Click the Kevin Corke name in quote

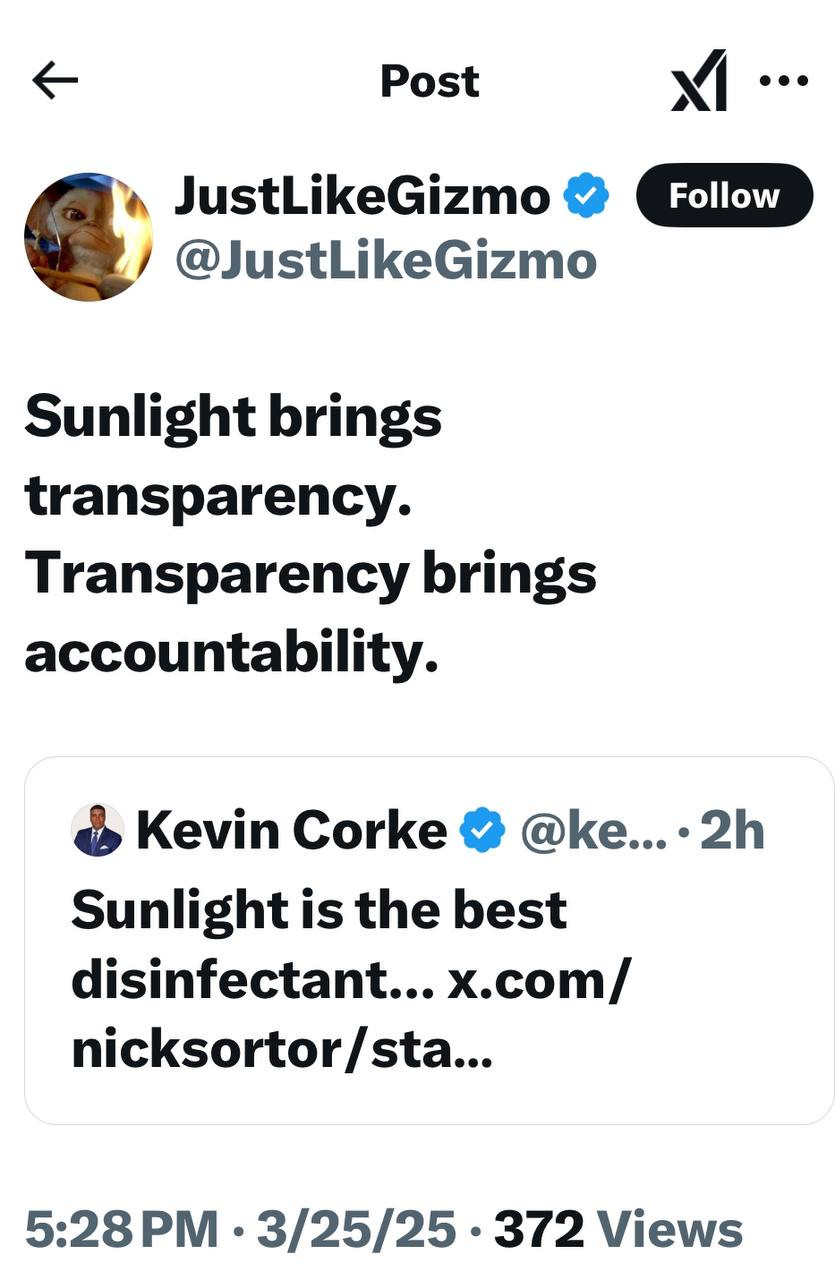291,830
